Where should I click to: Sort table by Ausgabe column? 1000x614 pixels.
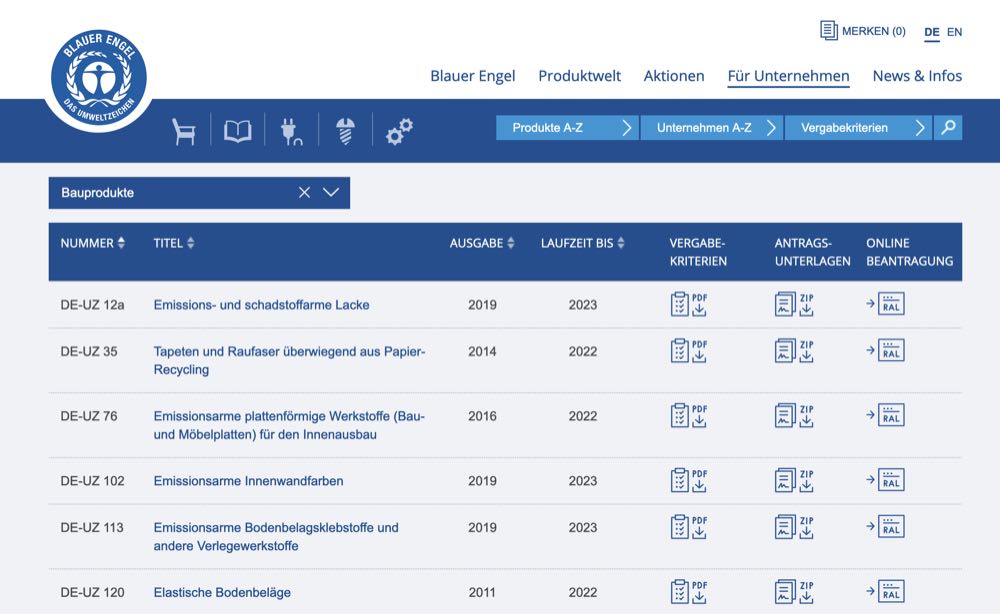click(x=482, y=243)
